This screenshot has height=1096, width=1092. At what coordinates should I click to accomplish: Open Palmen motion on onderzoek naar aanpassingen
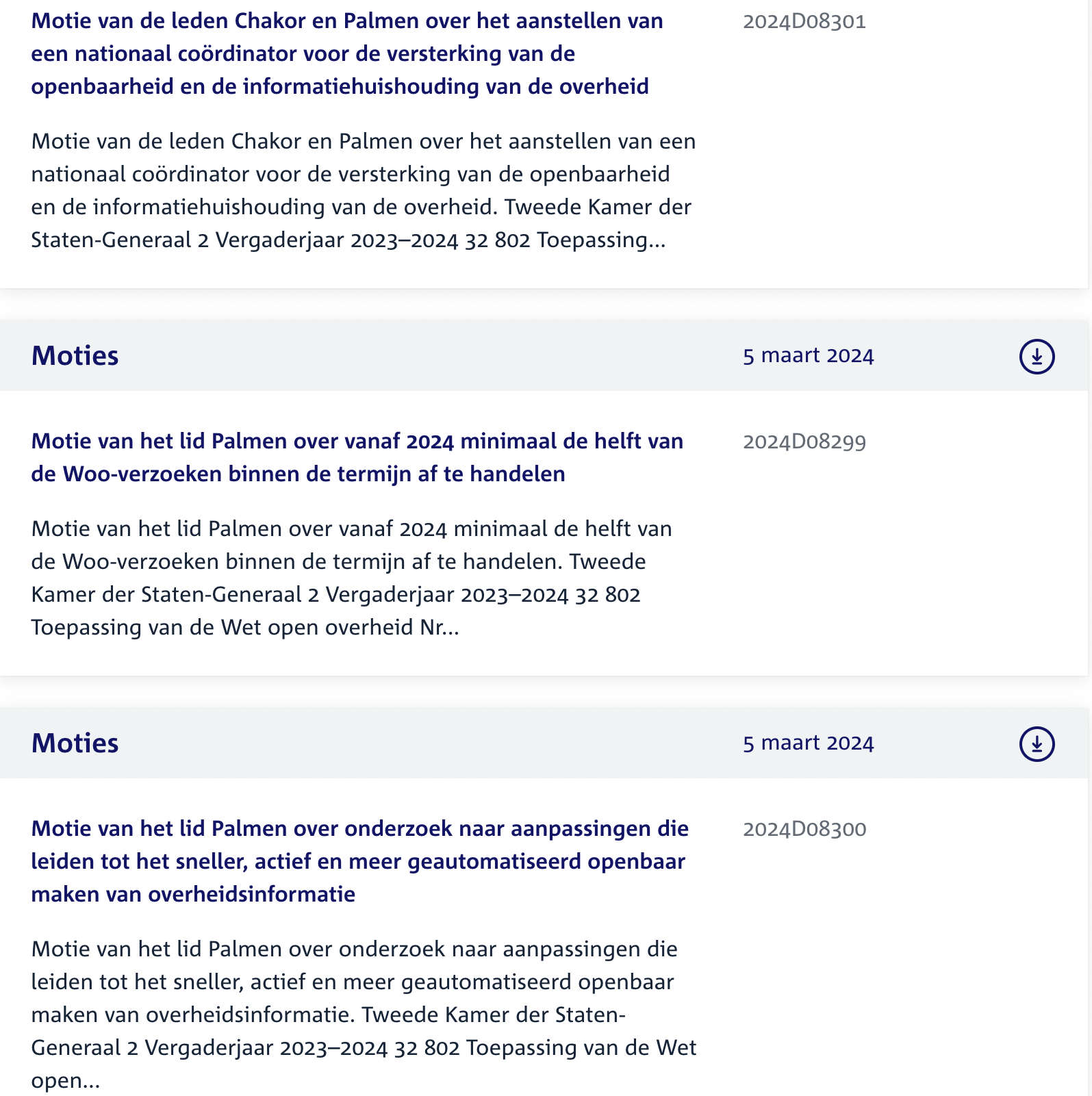click(360, 861)
